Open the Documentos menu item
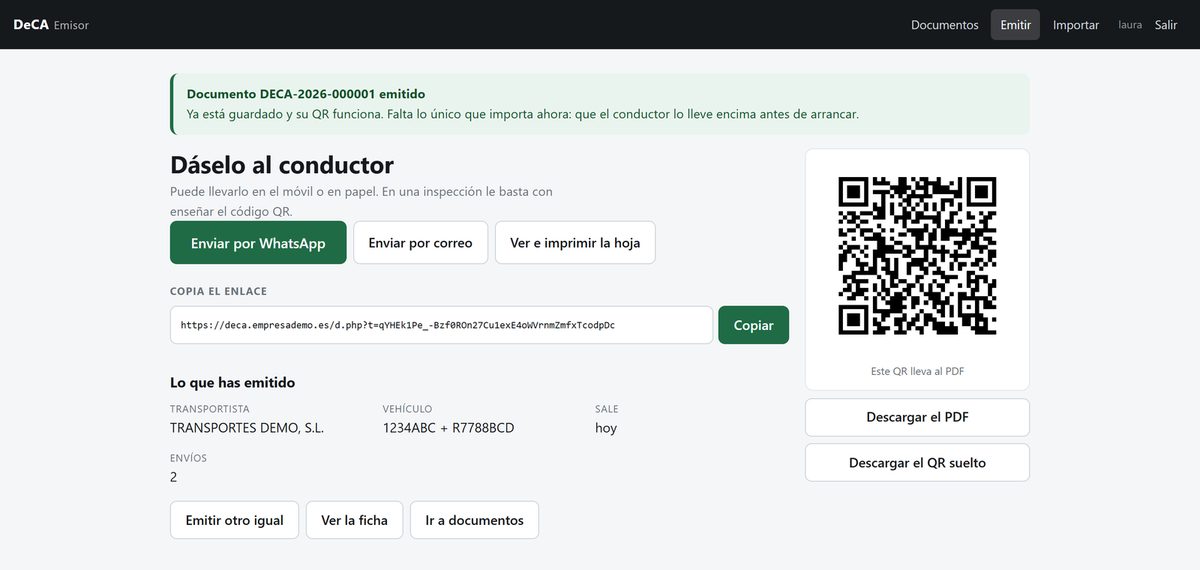Viewport: 1200px width, 570px height. 944,25
